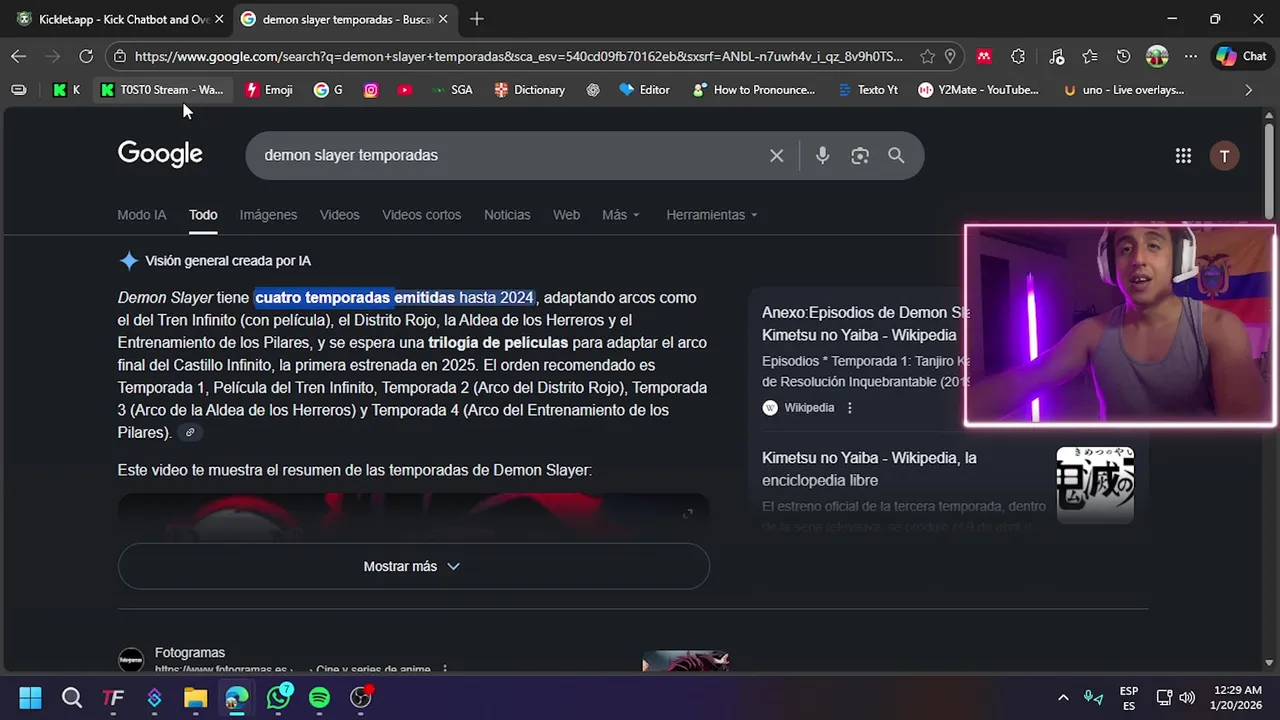Open the media control music icon
Viewport: 1280px width, 720px height.
point(1057,56)
